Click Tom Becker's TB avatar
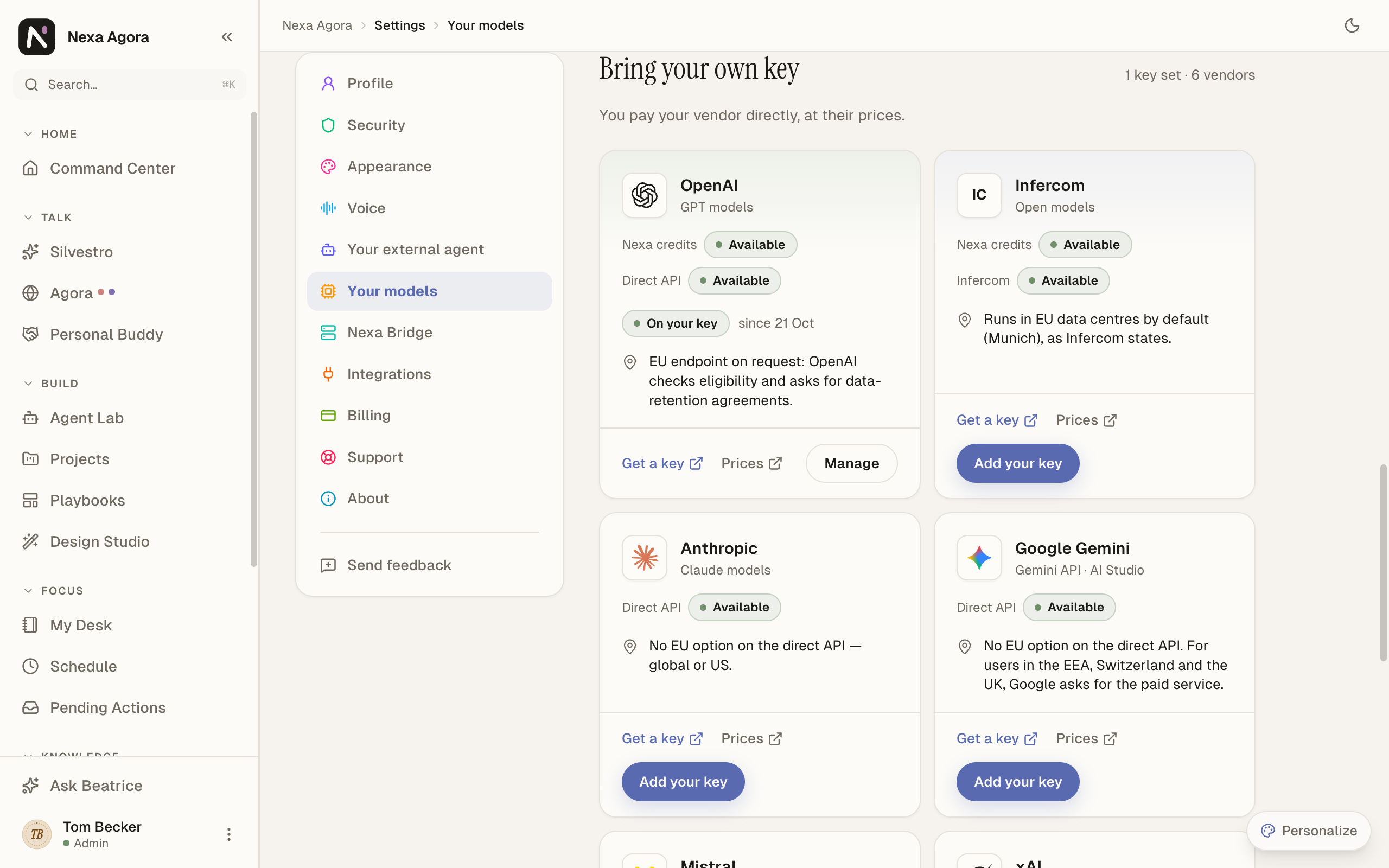The image size is (1389, 868). tap(37, 834)
